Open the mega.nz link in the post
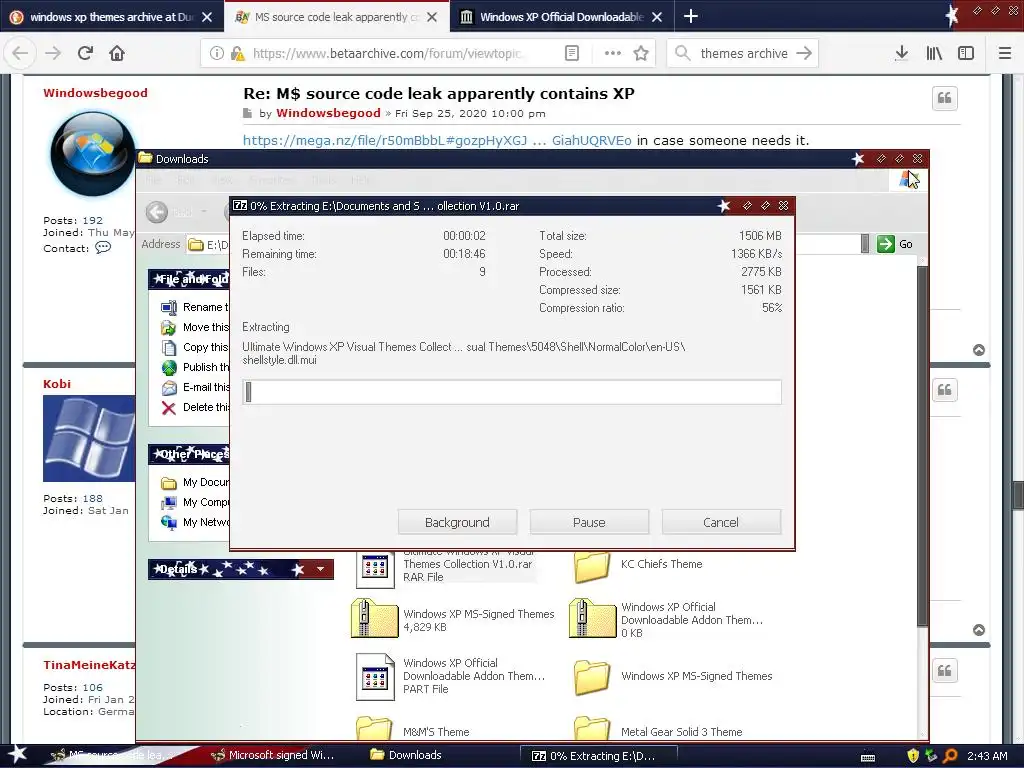Screen dimensions: 1024x768 click(437, 140)
